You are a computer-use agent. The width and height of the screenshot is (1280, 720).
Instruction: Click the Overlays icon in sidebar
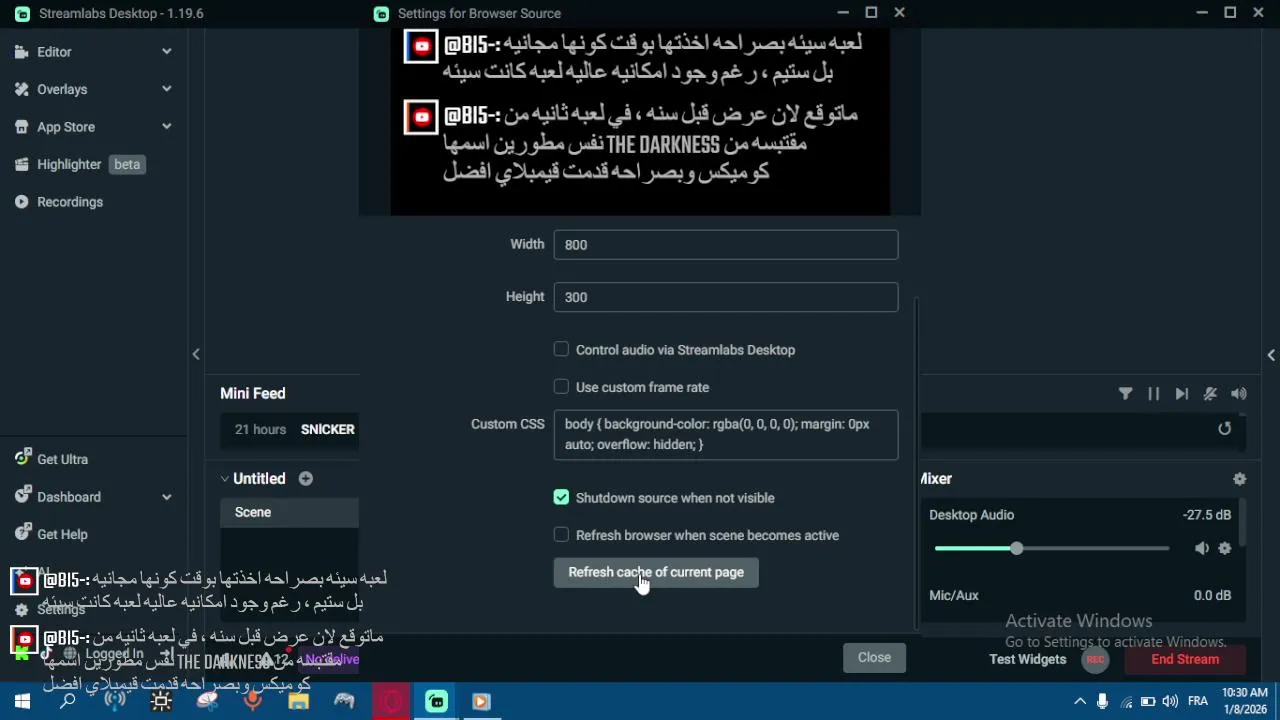[x=21, y=89]
